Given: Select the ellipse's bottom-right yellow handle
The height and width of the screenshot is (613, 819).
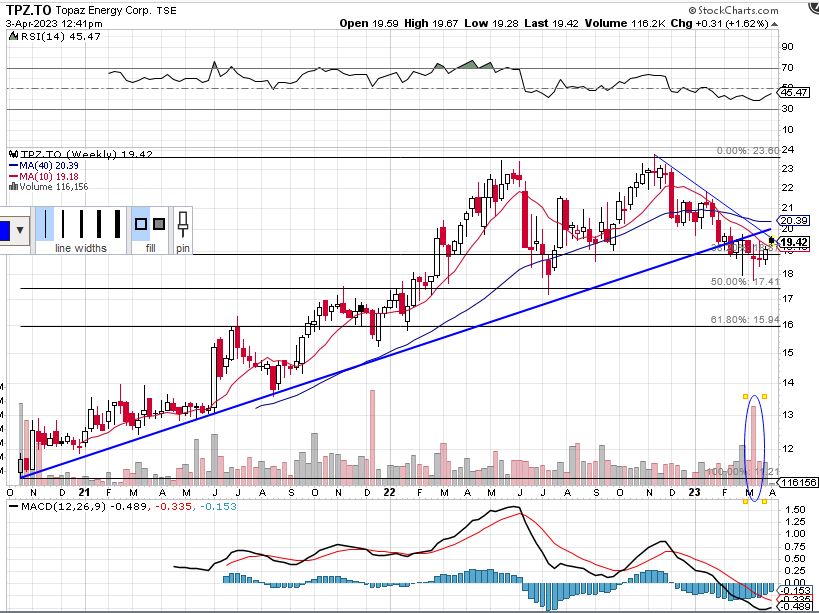Looking at the screenshot, I should pos(766,502).
